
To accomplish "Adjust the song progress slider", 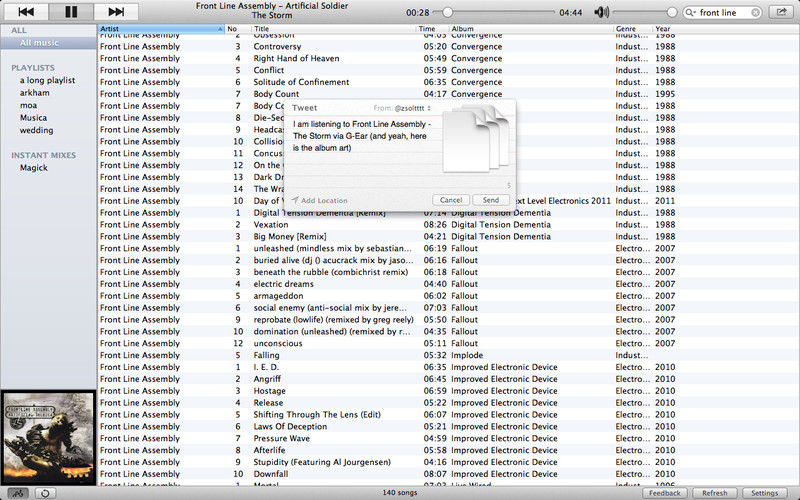I will tap(447, 12).
